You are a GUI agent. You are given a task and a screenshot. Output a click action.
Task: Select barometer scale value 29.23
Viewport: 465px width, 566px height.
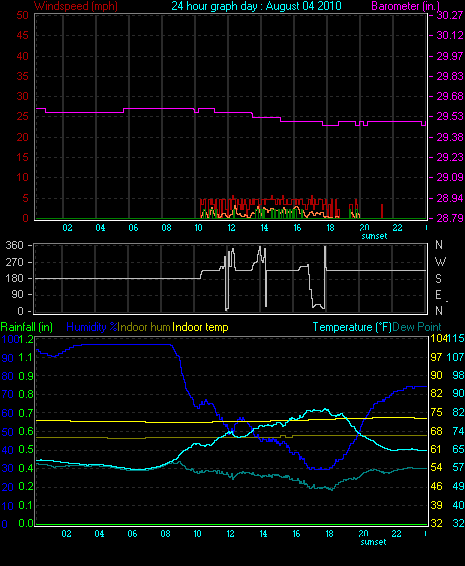coord(450,157)
